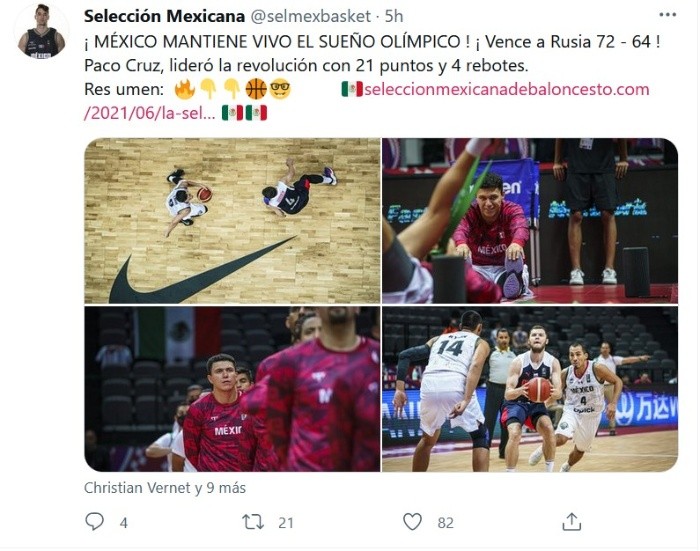Click the Selección Mexicana display name
Viewport: 700px width, 551px height.
click(164, 16)
